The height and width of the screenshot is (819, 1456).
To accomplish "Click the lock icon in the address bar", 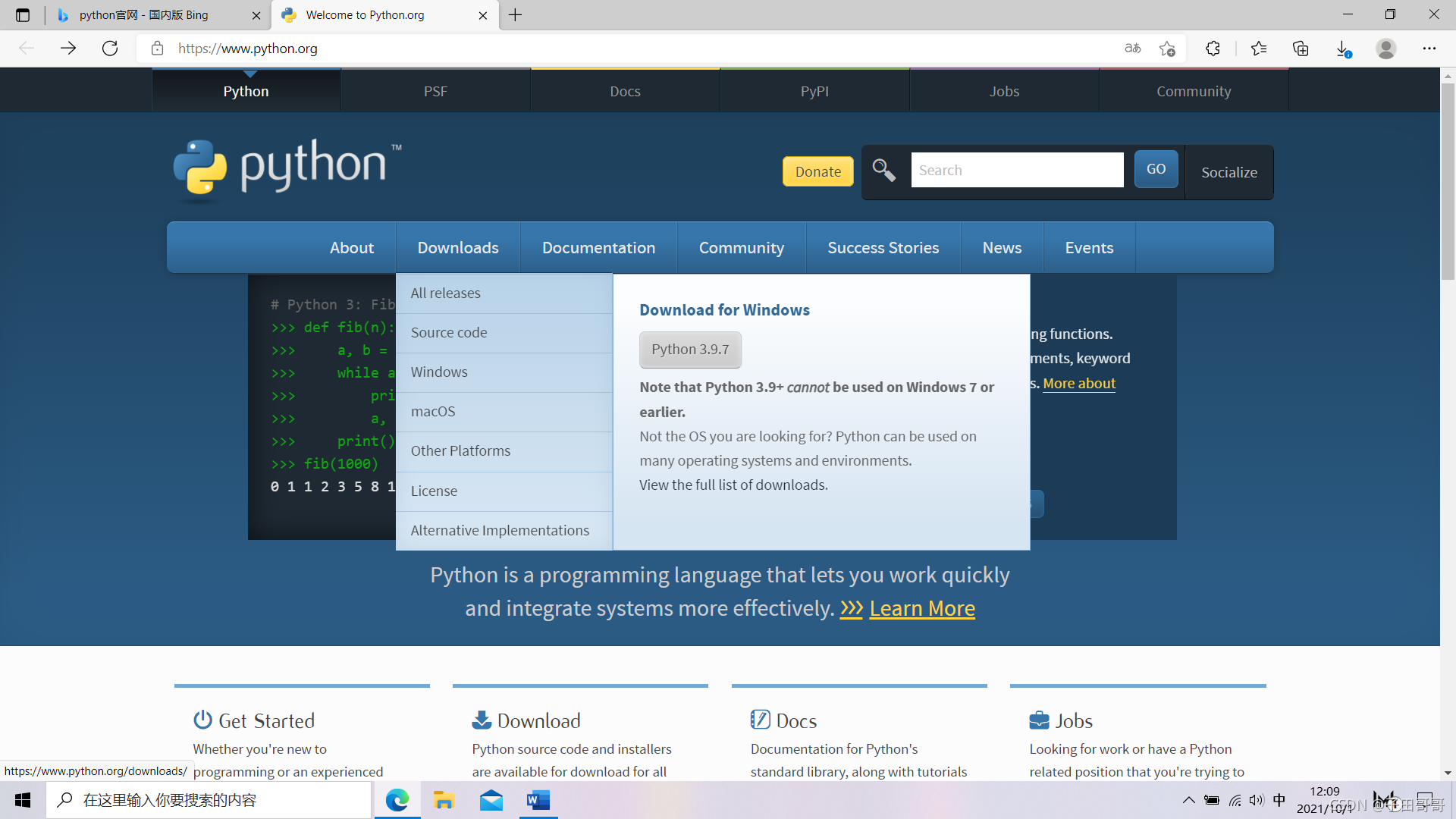I will pyautogui.click(x=157, y=48).
